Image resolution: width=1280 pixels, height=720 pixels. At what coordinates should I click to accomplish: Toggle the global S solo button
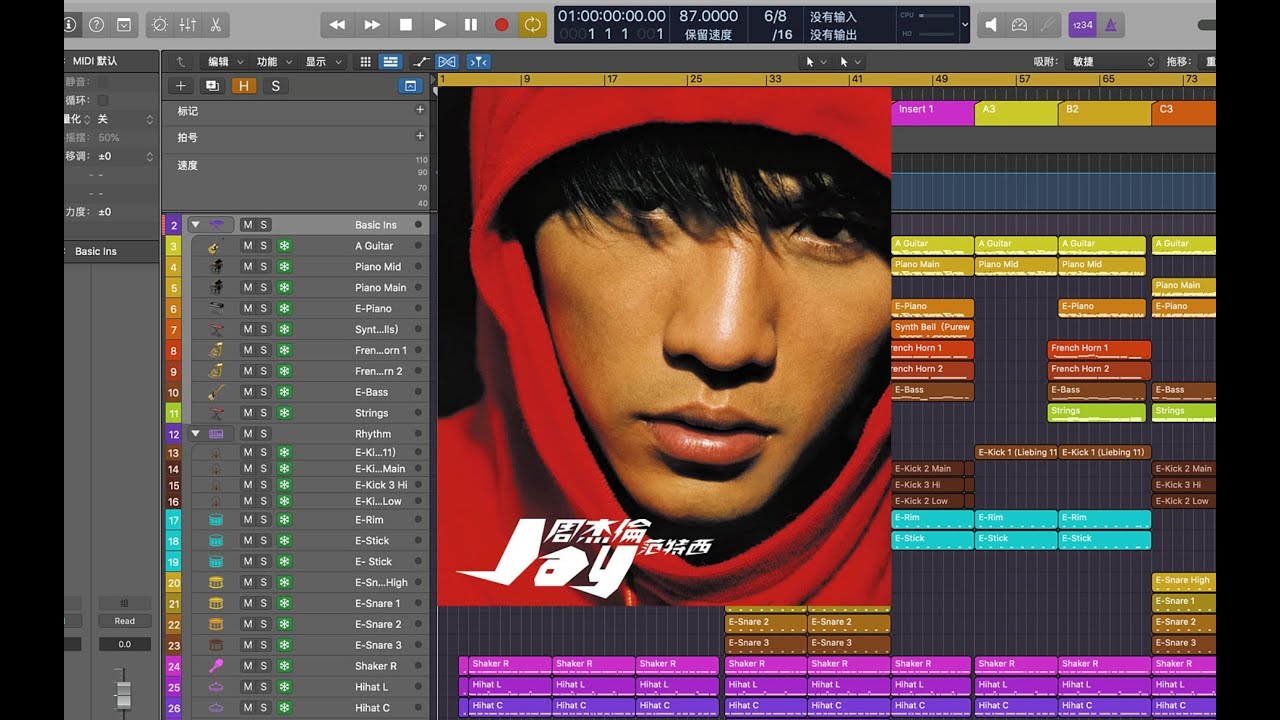275,86
